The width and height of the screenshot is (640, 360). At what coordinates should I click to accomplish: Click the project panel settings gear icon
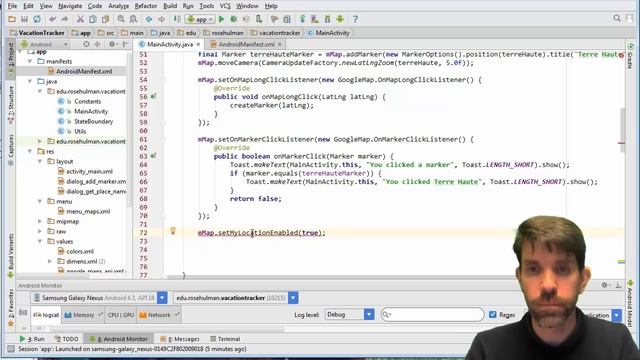[x=112, y=44]
